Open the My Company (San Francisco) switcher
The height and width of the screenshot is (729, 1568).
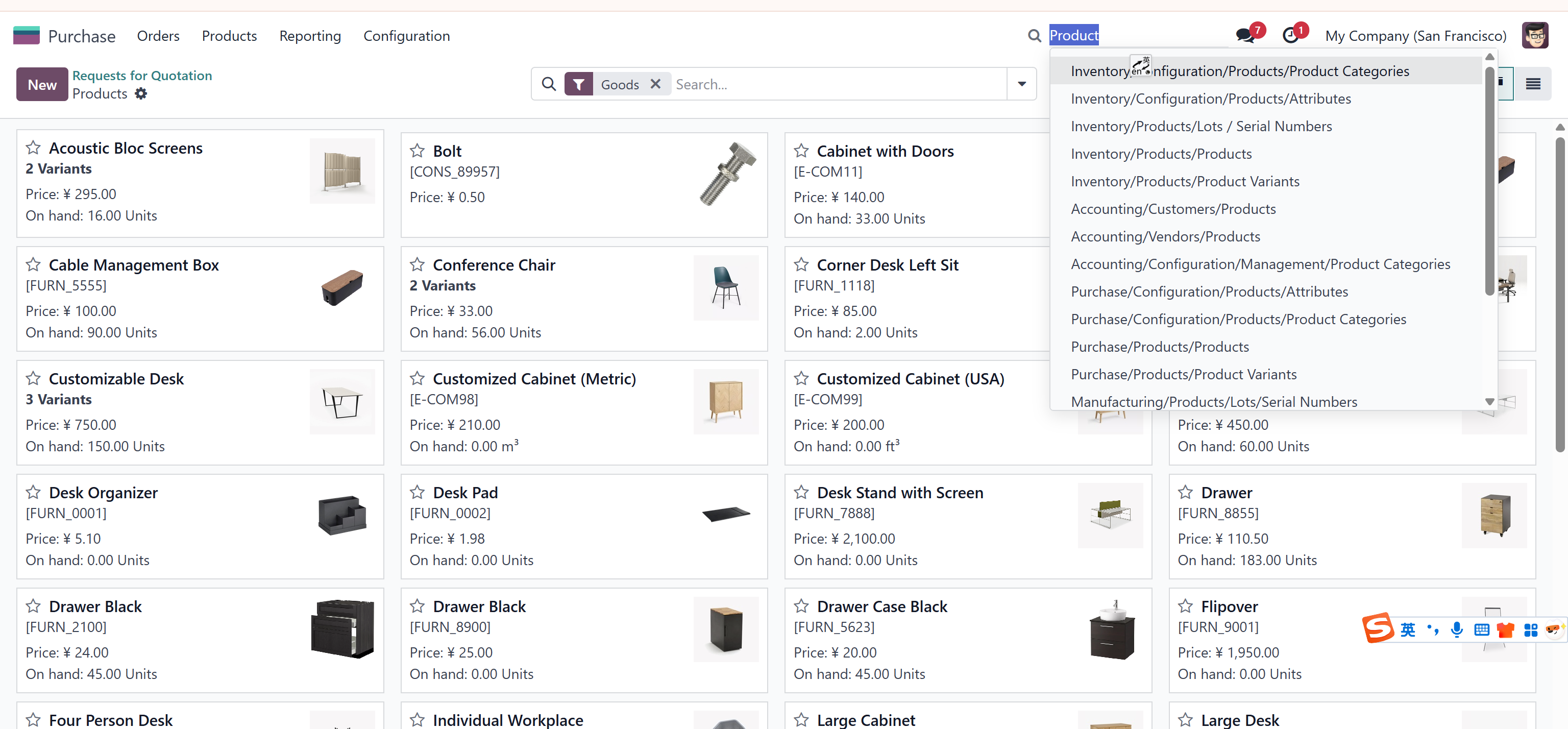1415,36
